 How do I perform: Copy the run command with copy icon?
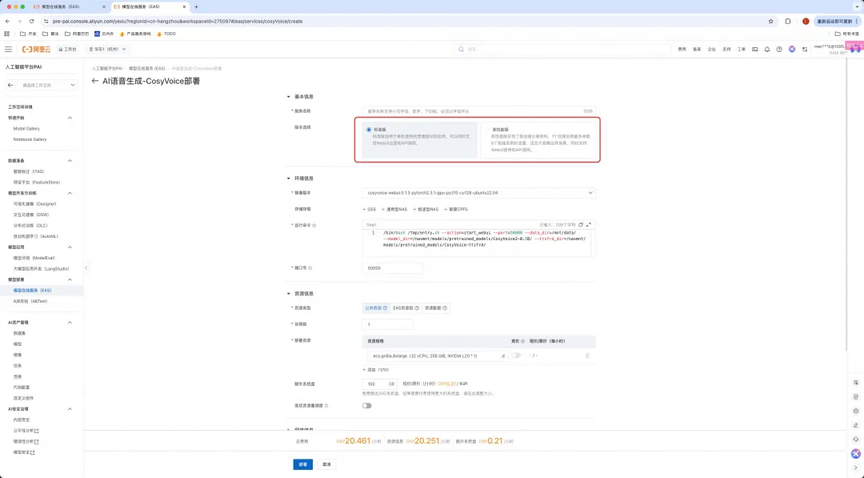coord(581,225)
